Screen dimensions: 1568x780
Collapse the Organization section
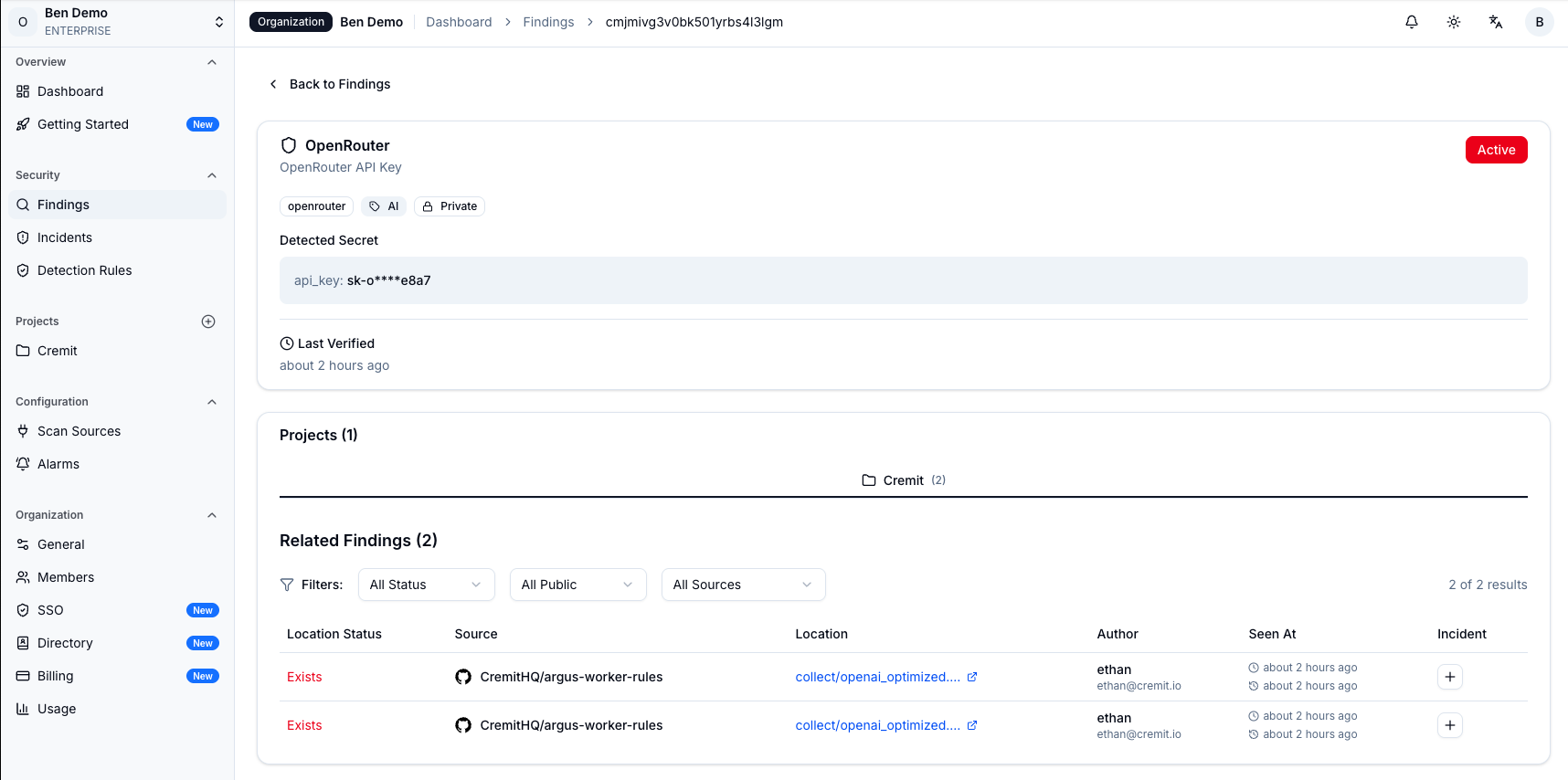[x=212, y=515]
